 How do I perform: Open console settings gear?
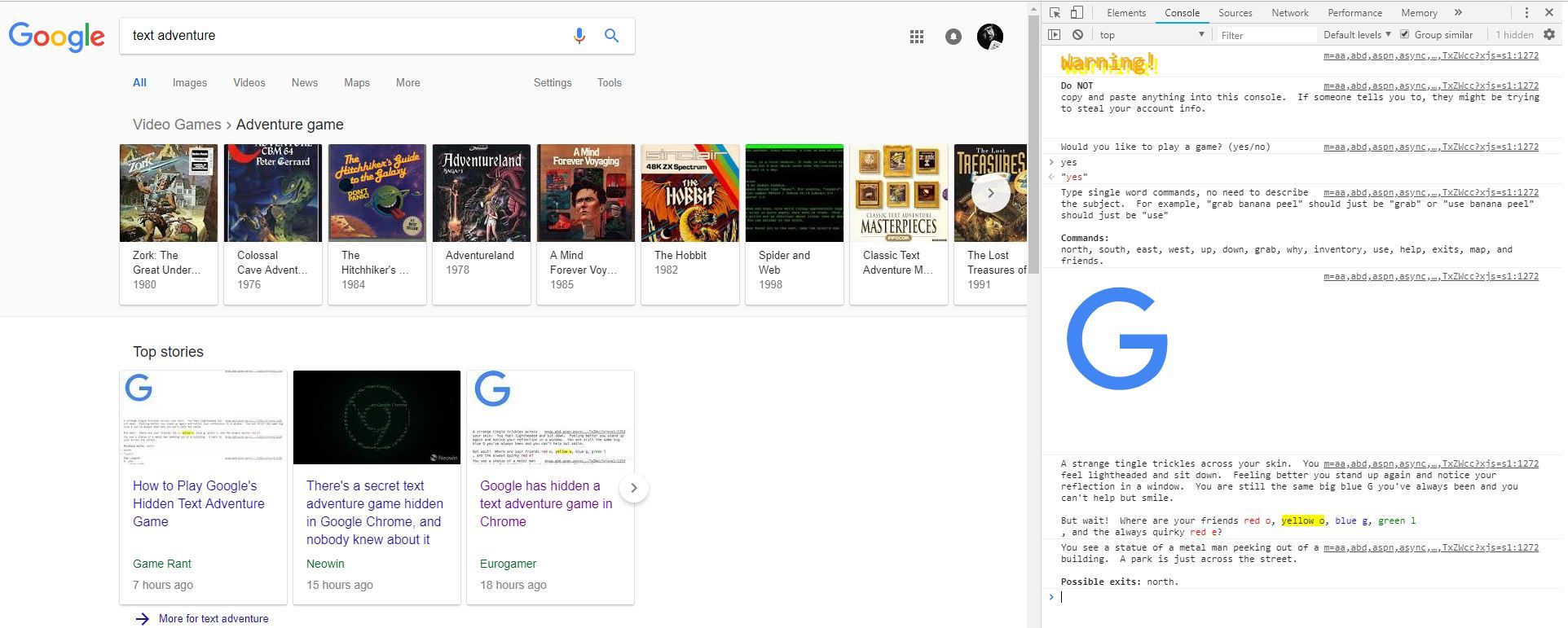(x=1549, y=34)
